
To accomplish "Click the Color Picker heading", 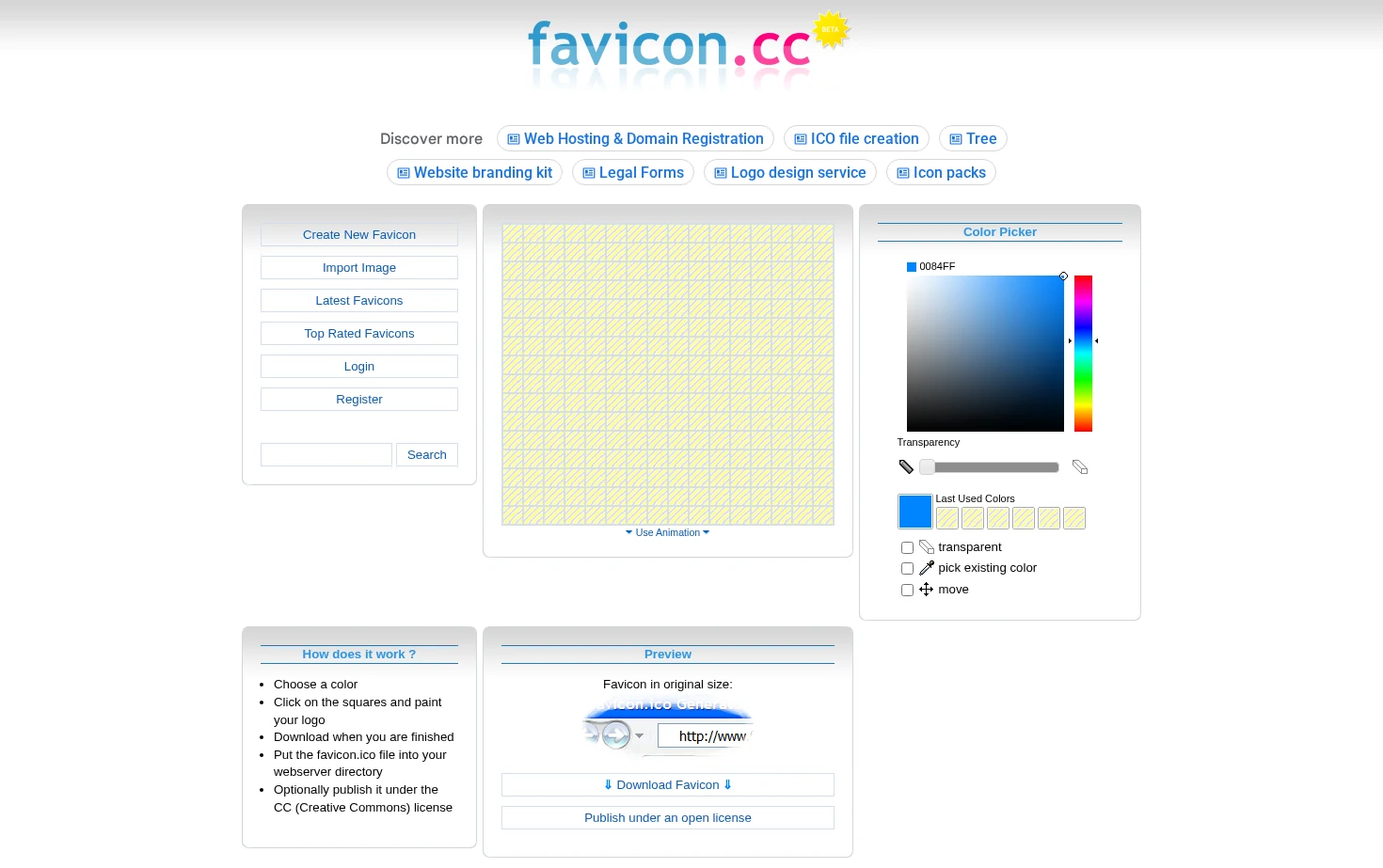I will point(1000,232).
